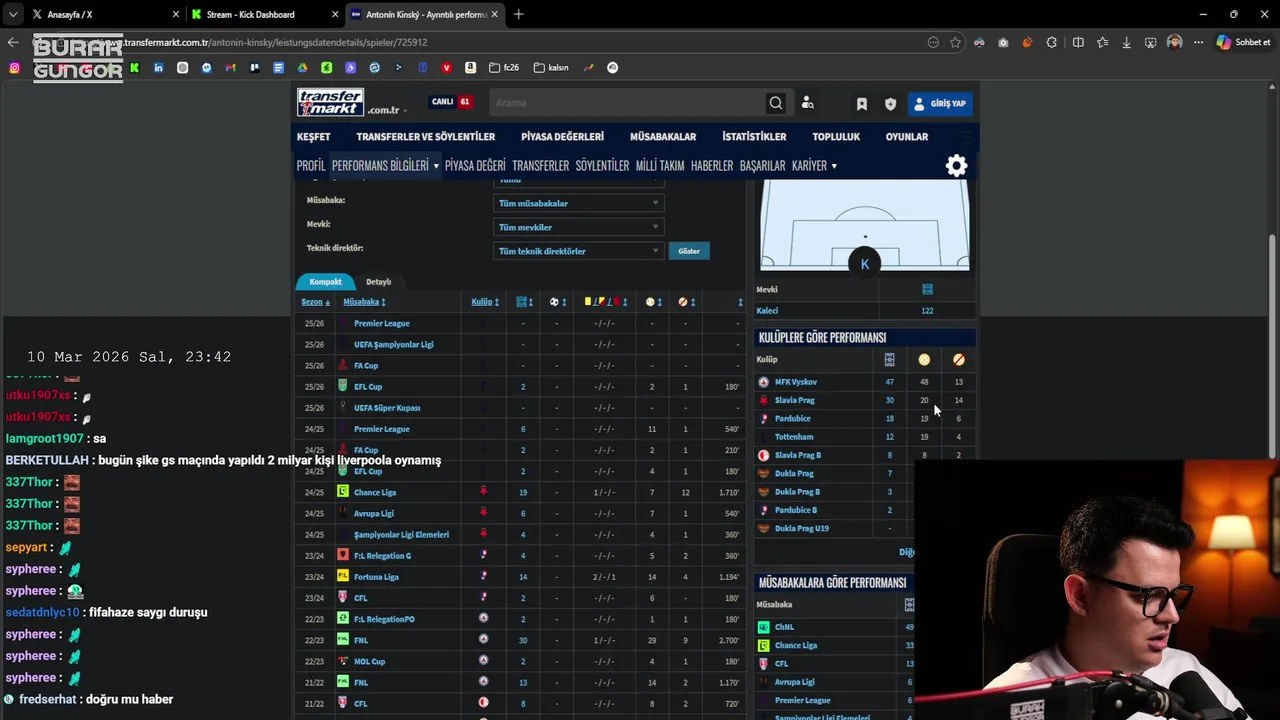Click the goalkeeper K marker on pitch
1280x720 pixels.
tap(865, 264)
